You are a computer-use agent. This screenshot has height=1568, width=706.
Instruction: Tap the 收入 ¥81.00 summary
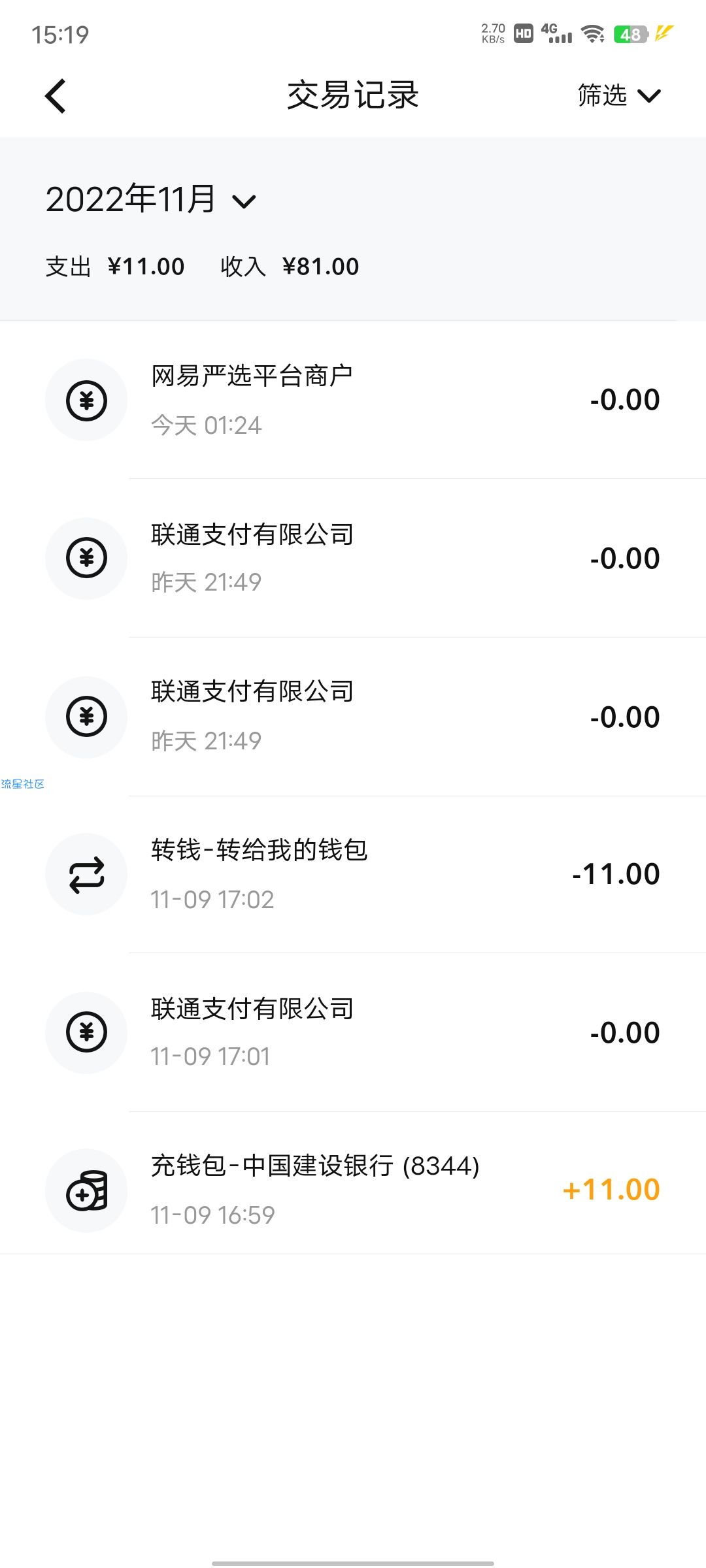[x=290, y=267]
